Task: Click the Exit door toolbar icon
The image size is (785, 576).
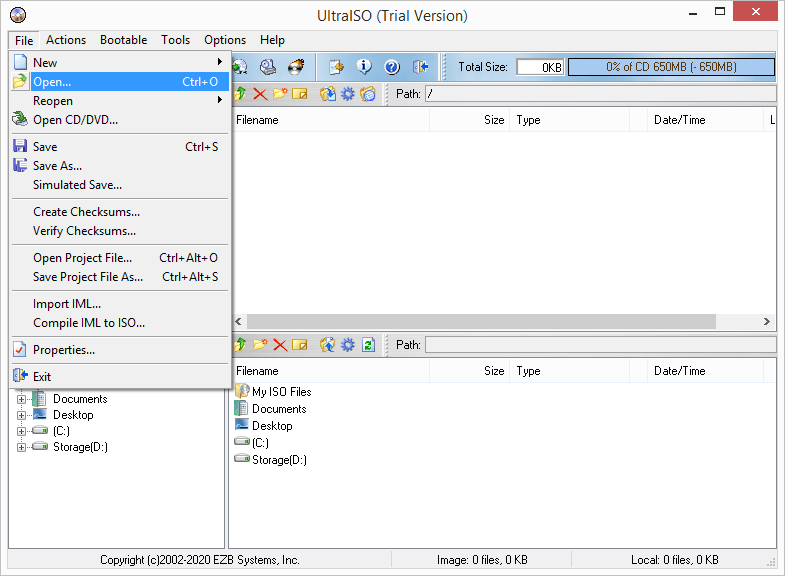Action: (x=420, y=67)
